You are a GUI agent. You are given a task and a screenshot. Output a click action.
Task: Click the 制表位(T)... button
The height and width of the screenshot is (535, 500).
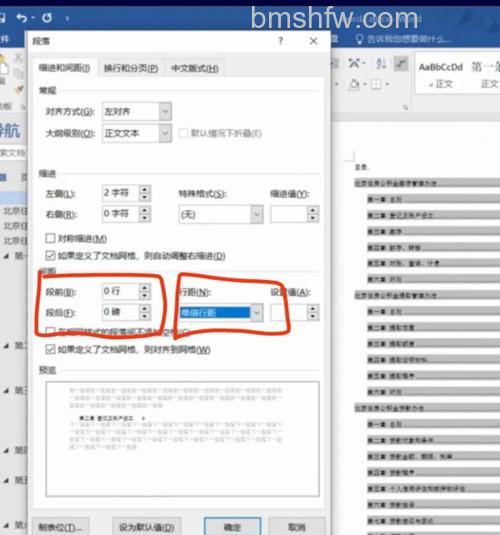[60, 526]
